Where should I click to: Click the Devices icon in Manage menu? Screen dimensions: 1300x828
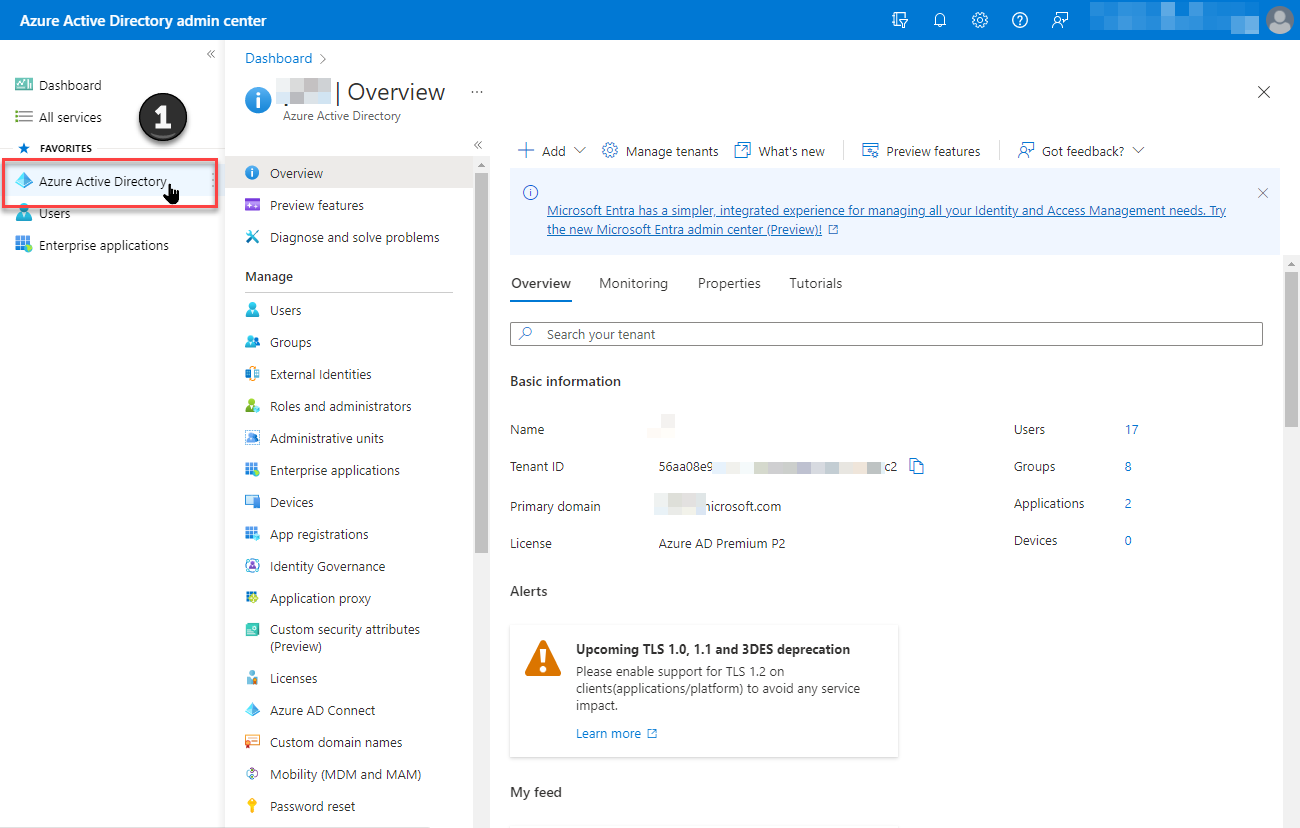252,502
